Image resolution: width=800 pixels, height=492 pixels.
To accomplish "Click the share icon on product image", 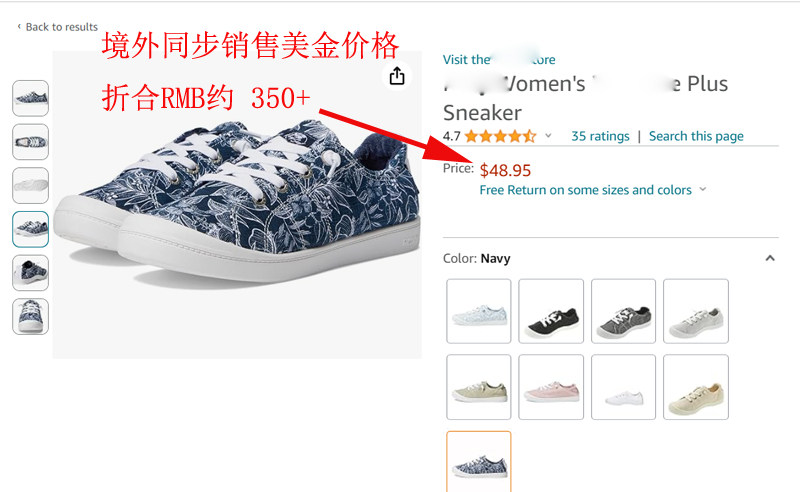I will click(x=397, y=77).
